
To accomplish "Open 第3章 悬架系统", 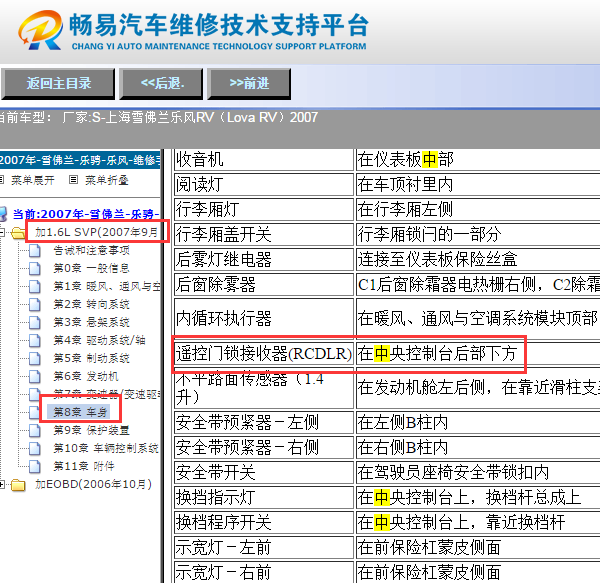I will coord(91,322).
